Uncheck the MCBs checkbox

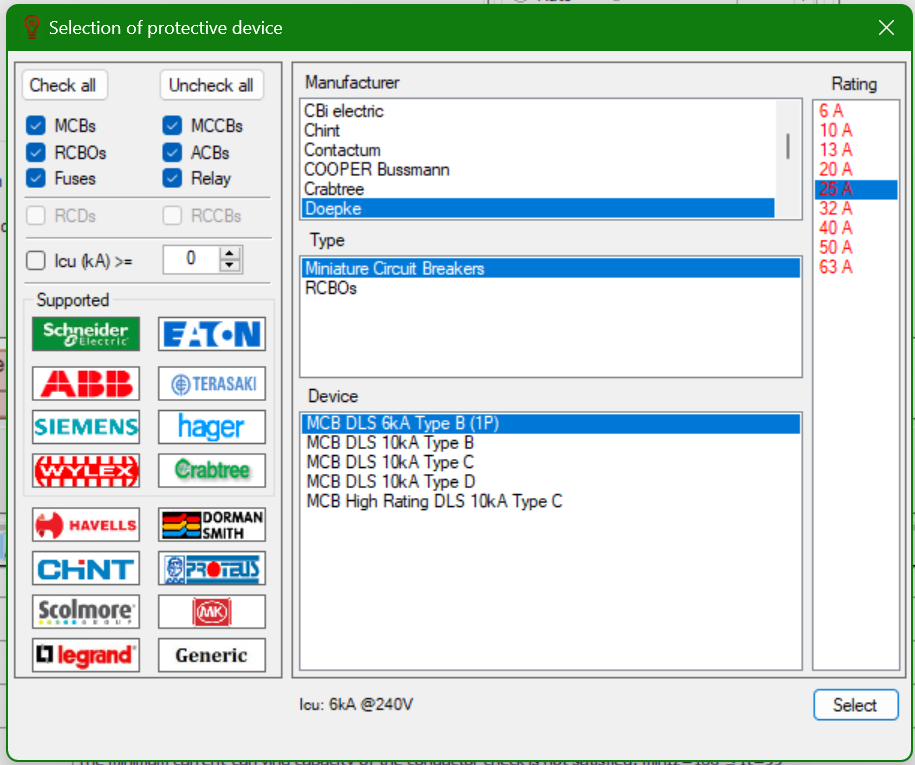pos(36,125)
